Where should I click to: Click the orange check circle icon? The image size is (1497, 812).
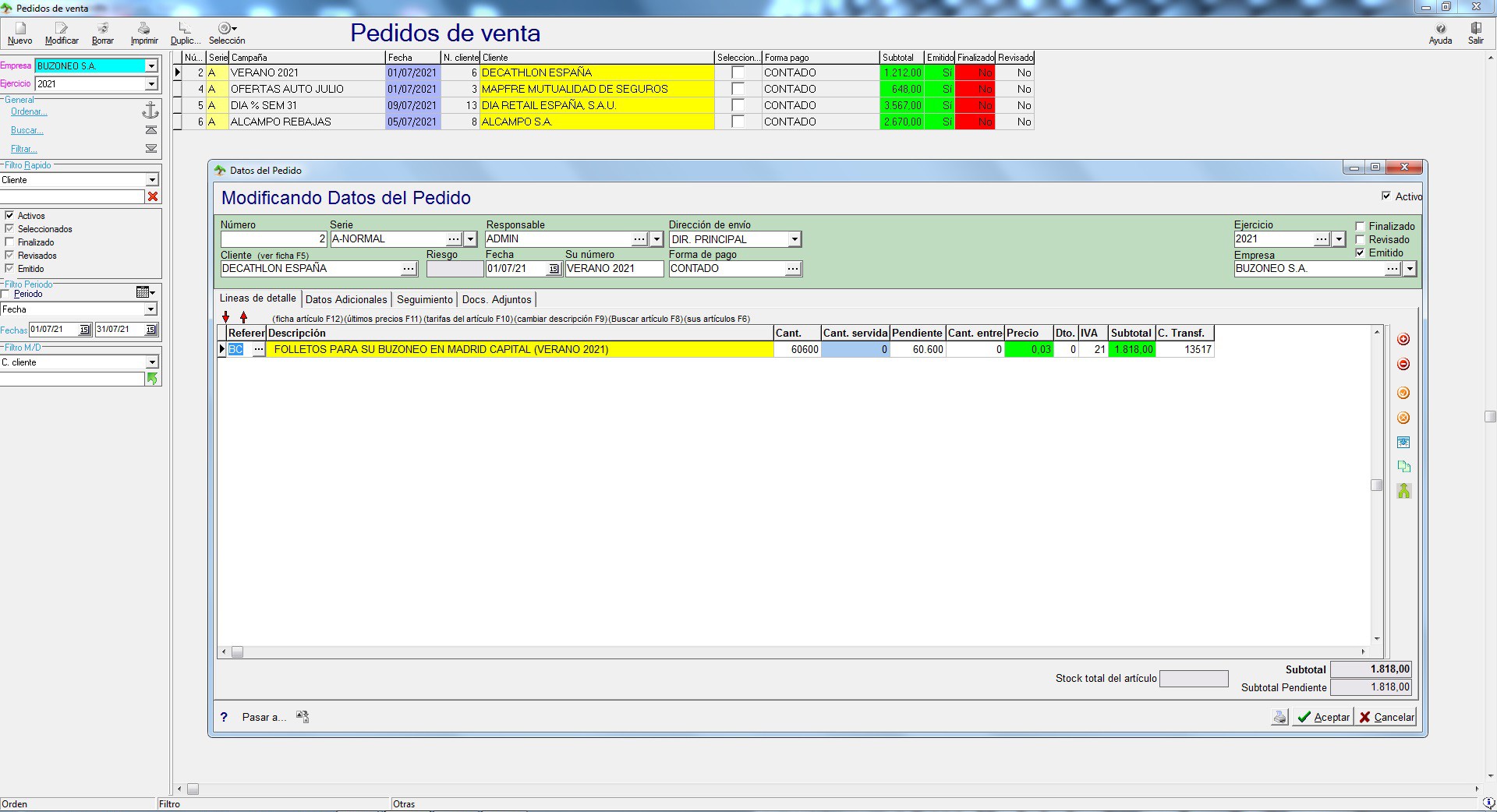[x=1403, y=393]
